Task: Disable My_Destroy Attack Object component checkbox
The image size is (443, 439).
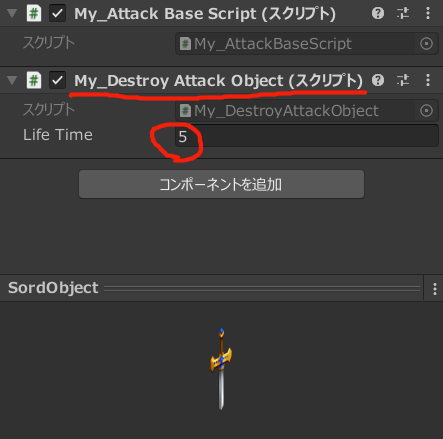Action: coord(57,80)
